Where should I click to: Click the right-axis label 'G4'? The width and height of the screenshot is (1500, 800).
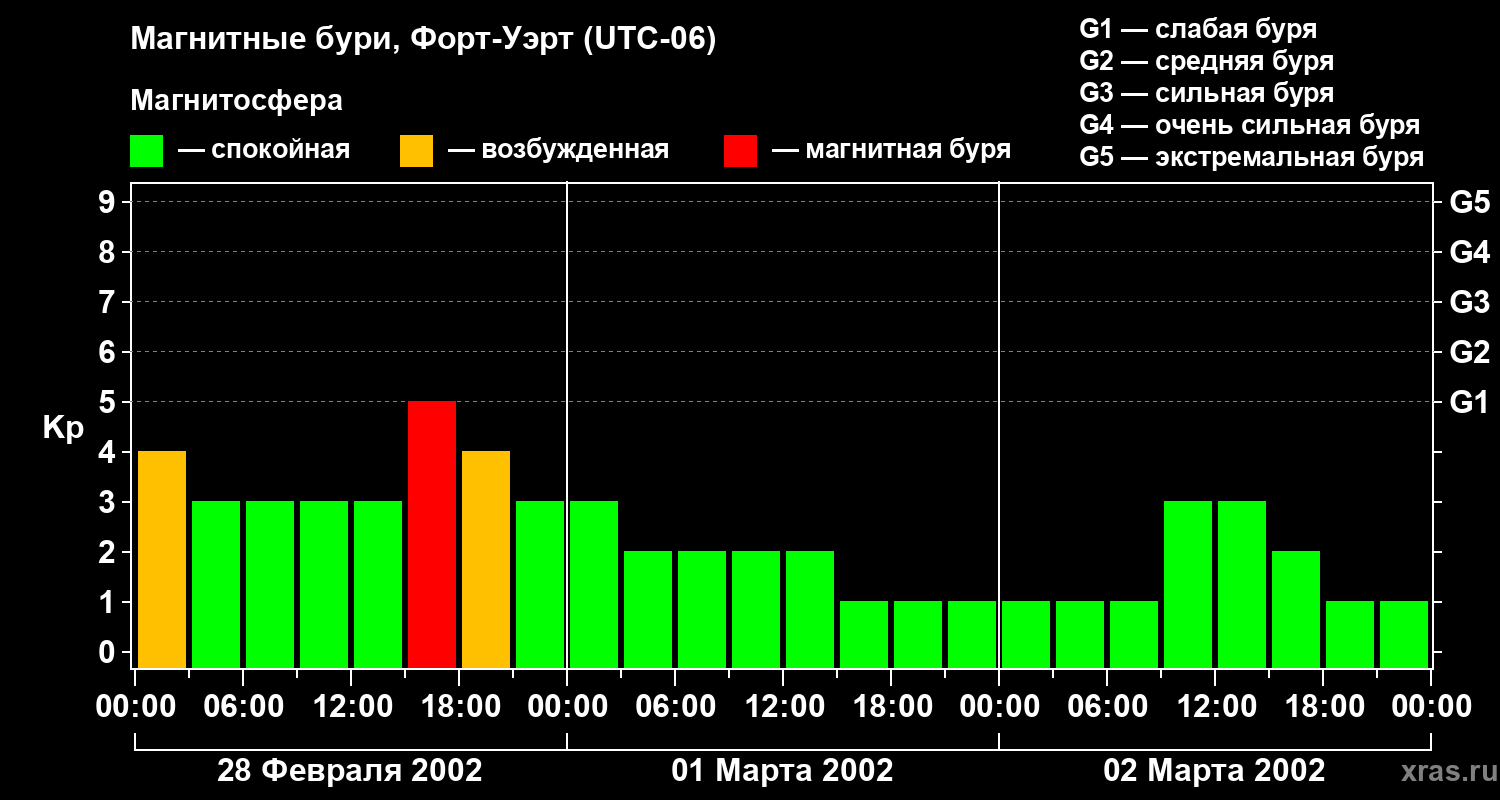click(x=1469, y=252)
